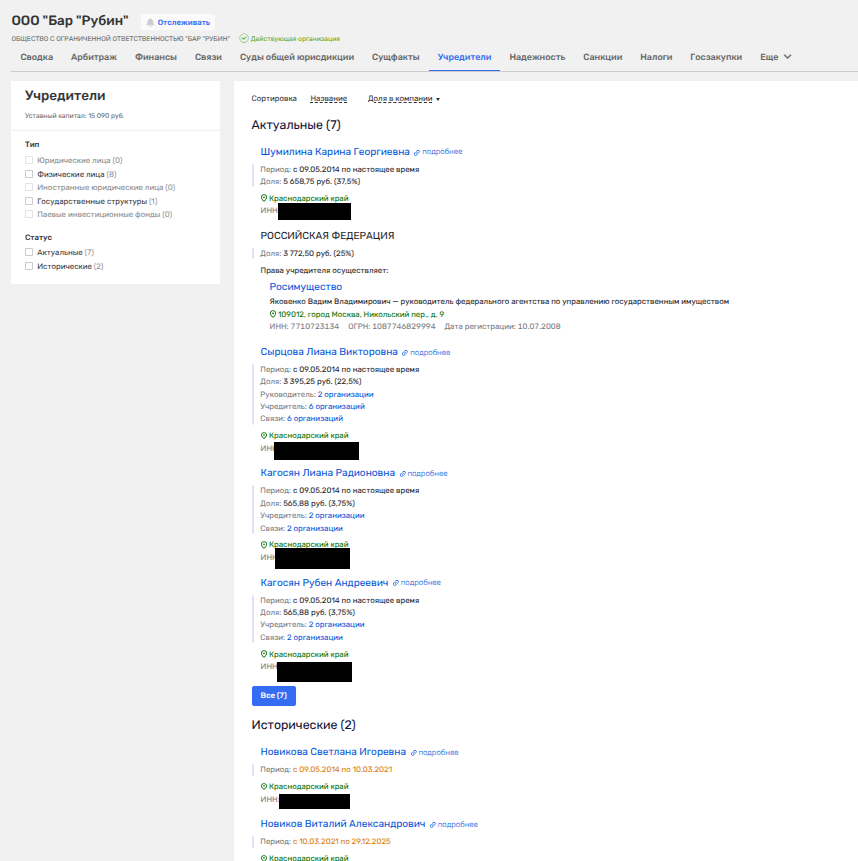Click link icon beside Кагосян Рубен Андреевич
This screenshot has width=858, height=861.
[x=395, y=583]
